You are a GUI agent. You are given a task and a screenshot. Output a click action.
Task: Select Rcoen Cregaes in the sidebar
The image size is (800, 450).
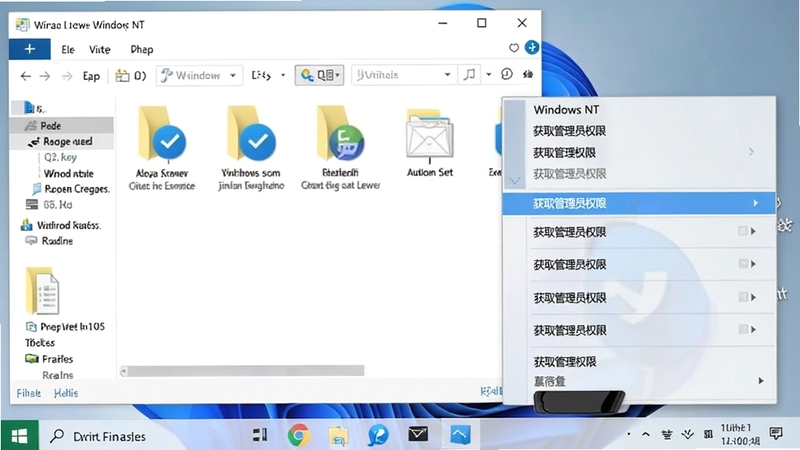(x=77, y=189)
